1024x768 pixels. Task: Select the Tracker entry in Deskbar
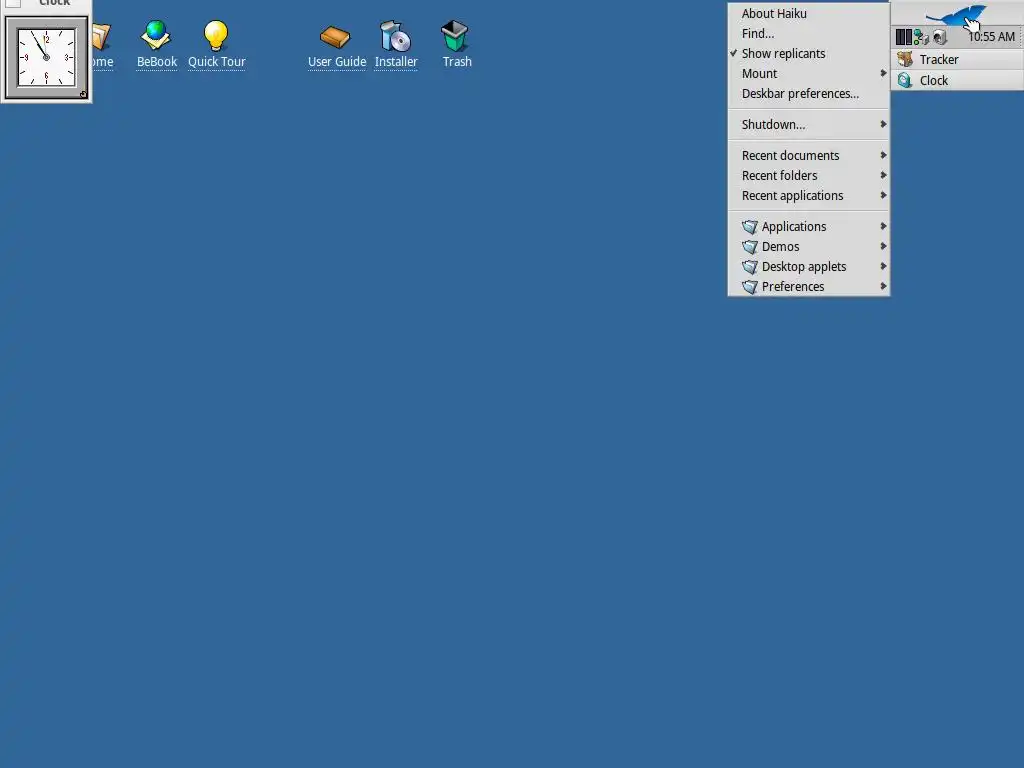pyautogui.click(x=957, y=59)
